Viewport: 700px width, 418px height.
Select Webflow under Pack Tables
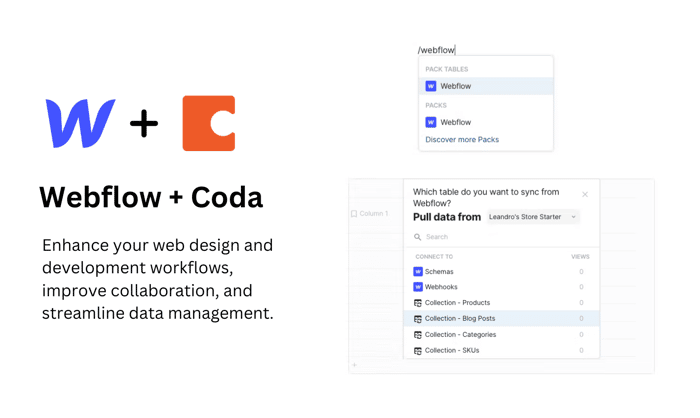[x=486, y=86]
